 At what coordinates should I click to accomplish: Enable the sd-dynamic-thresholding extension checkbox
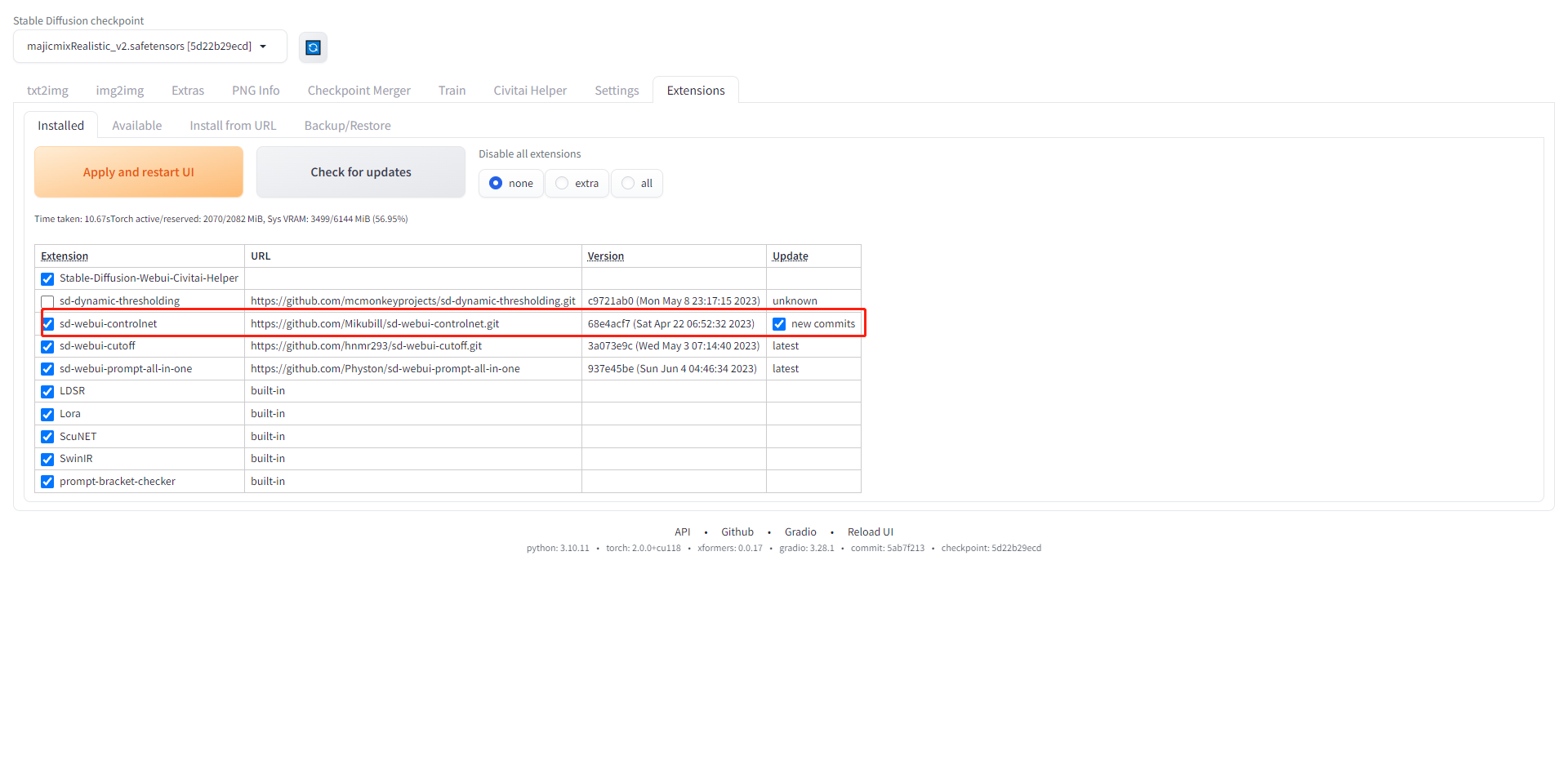pos(47,302)
